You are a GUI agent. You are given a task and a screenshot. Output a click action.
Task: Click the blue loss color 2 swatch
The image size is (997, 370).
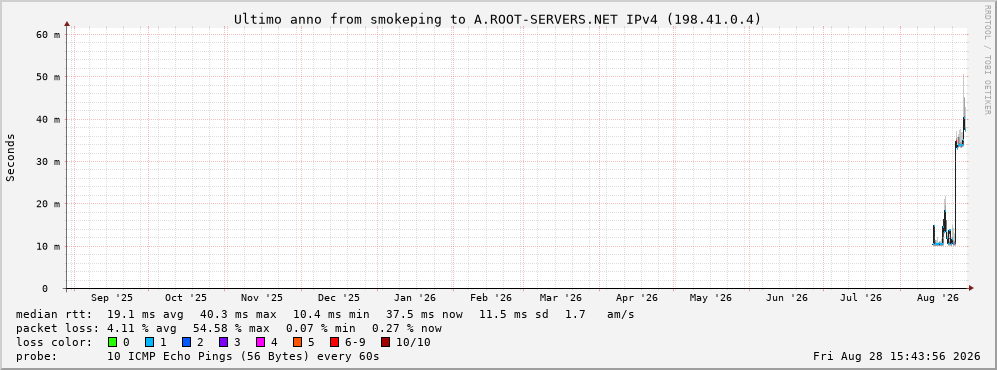[x=186, y=342]
